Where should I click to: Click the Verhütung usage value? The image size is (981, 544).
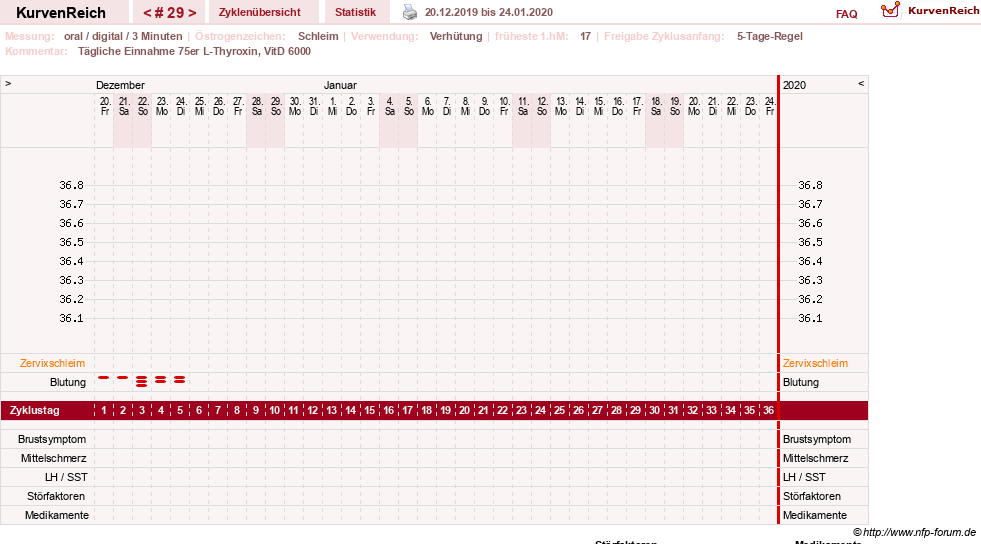click(x=456, y=36)
